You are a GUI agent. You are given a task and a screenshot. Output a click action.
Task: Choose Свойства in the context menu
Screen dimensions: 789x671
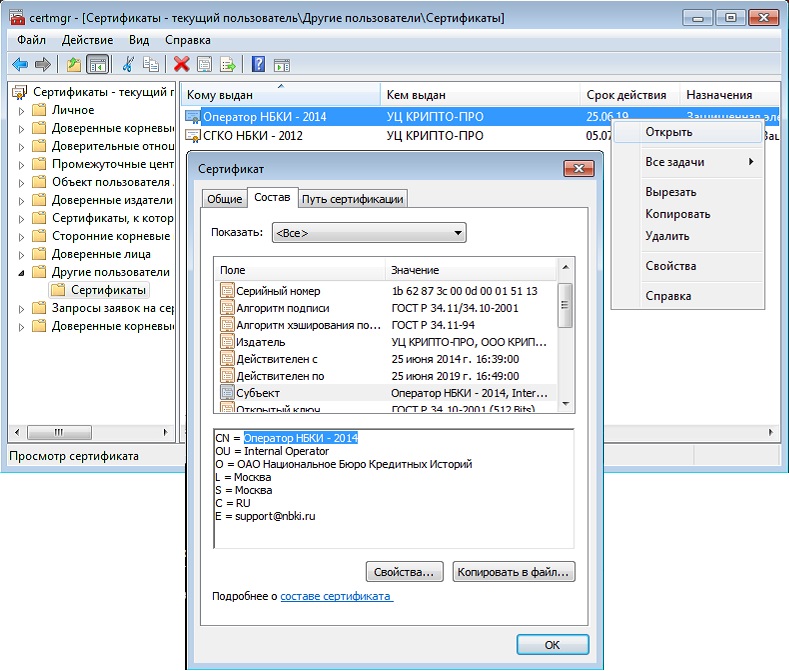tap(687, 266)
